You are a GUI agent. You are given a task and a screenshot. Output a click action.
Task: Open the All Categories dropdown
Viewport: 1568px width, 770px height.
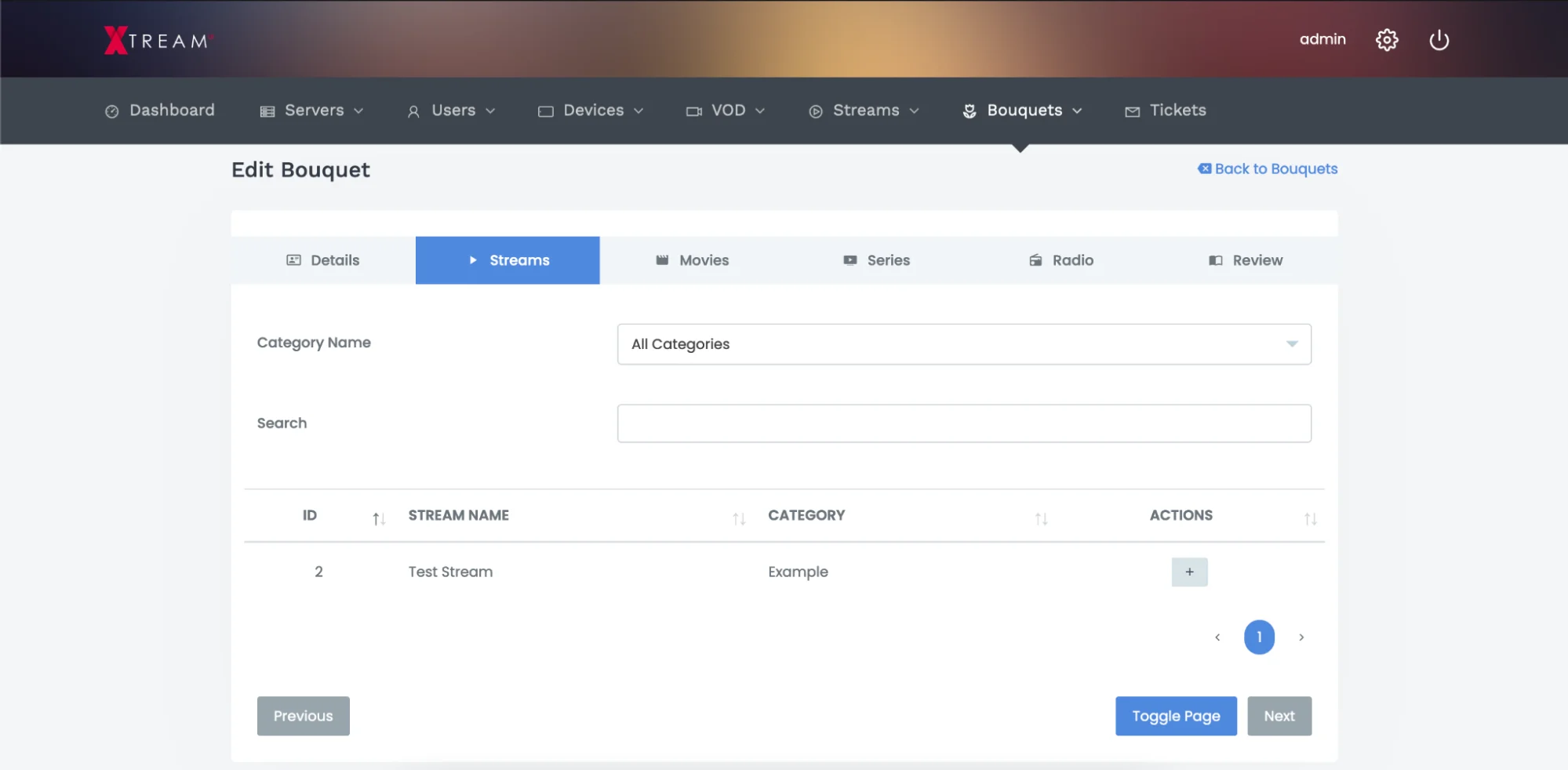point(964,344)
